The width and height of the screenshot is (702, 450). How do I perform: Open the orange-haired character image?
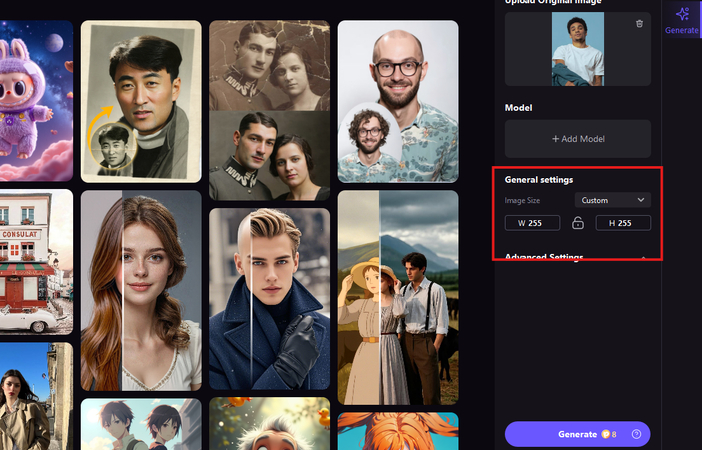[398, 431]
